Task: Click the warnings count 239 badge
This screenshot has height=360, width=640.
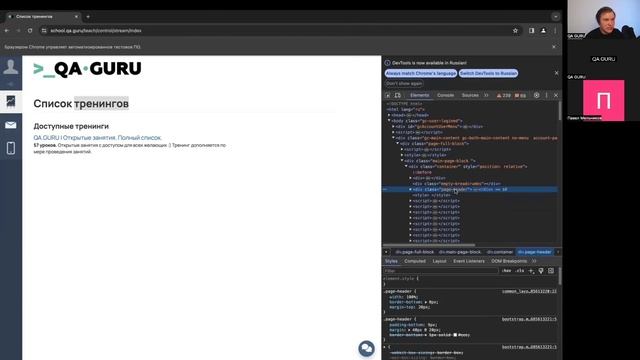Action: pos(504,95)
